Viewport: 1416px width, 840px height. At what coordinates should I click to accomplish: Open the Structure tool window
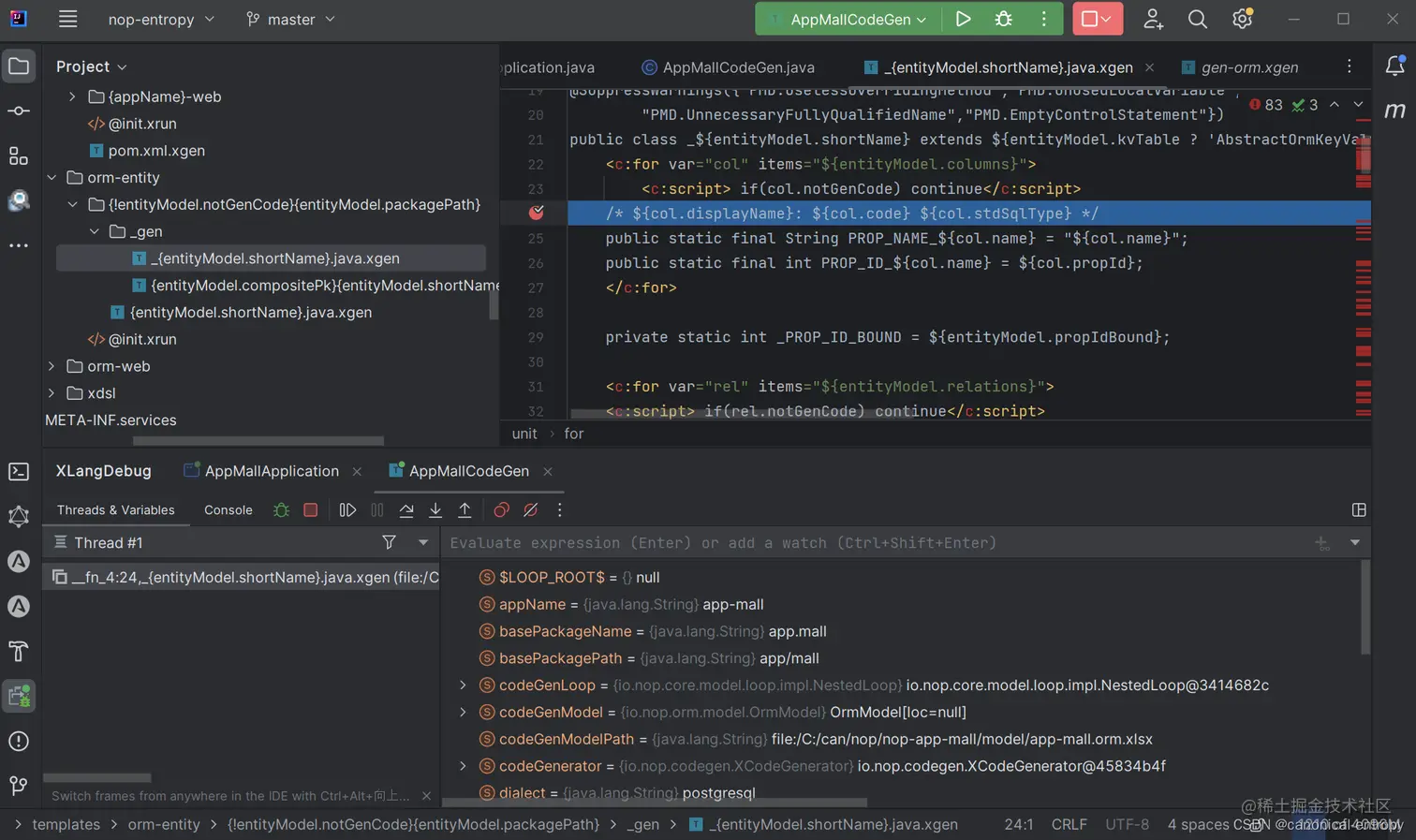(x=19, y=155)
